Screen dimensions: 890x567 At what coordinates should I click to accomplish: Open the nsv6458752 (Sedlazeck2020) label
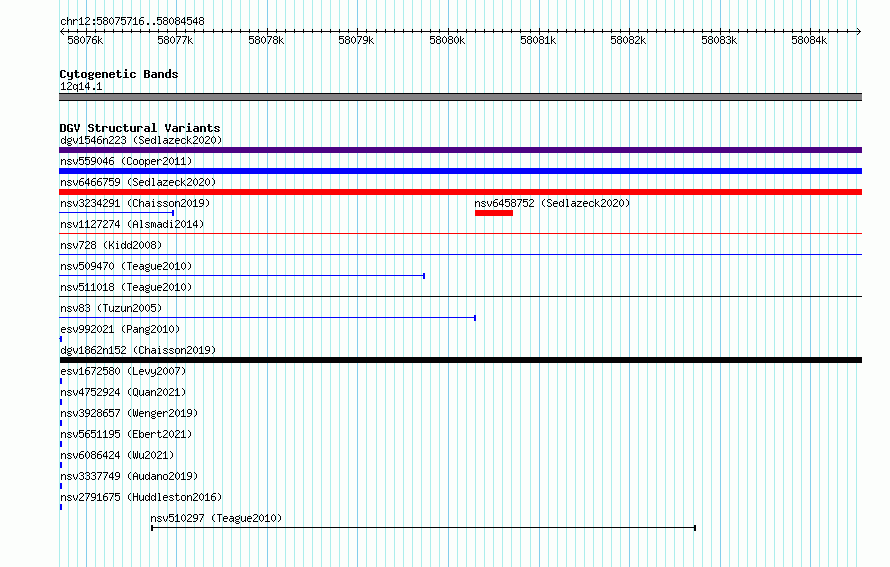click(552, 203)
